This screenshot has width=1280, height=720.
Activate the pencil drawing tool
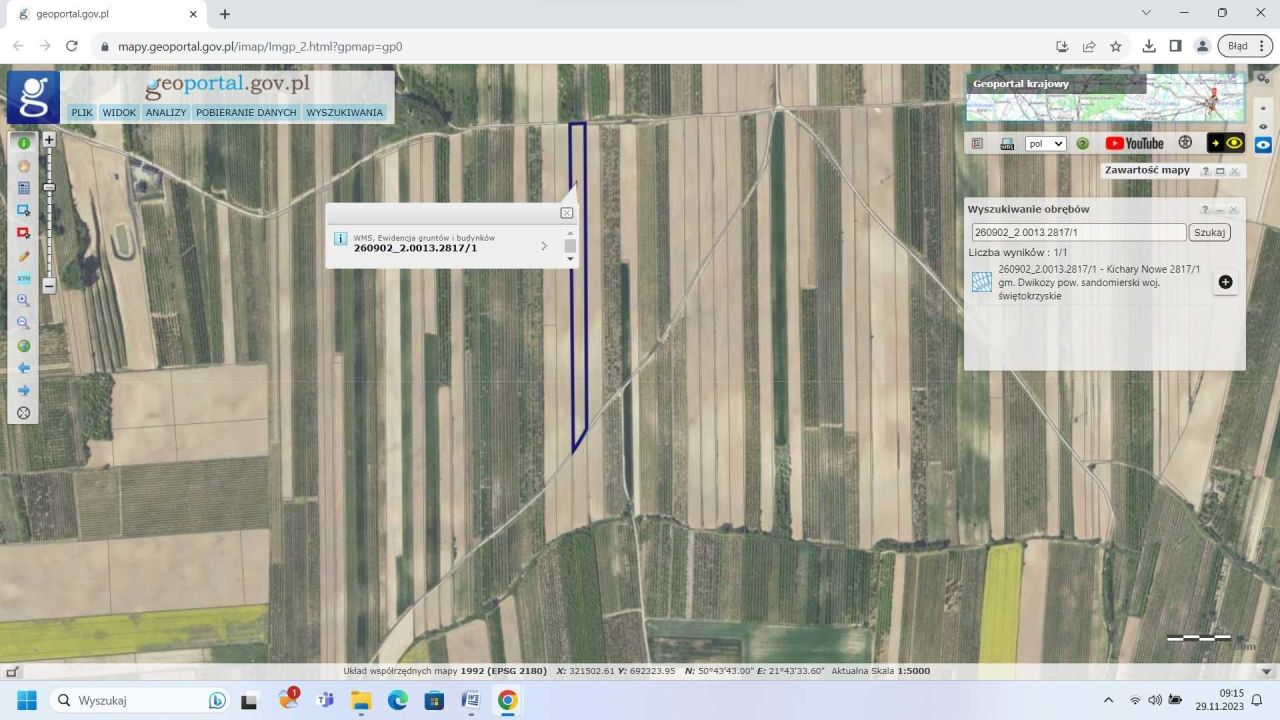pos(24,256)
